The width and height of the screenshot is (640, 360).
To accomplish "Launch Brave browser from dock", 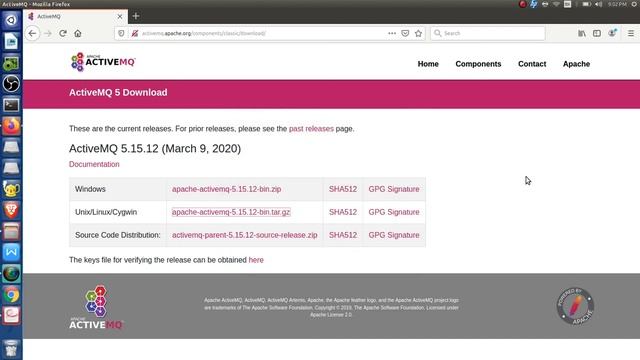I will tap(11, 210).
